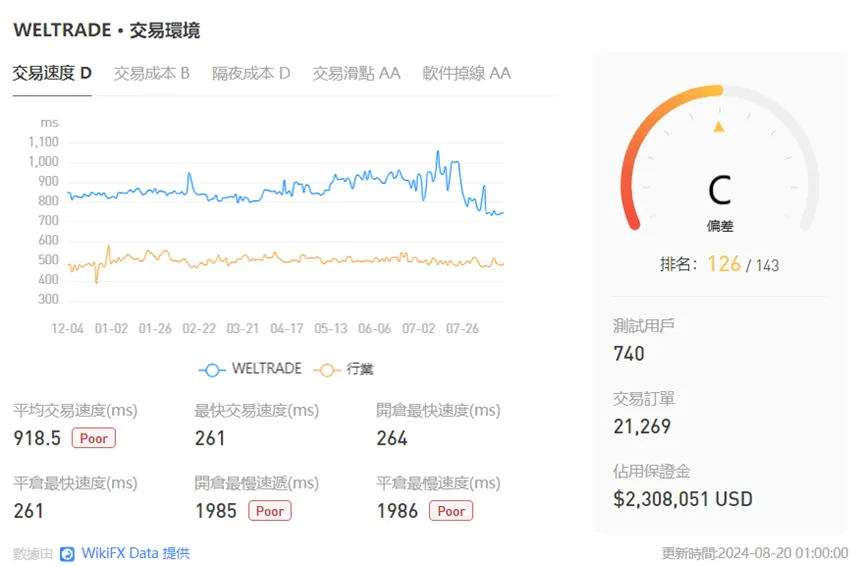Click the Poor badge beside 918.5
The image size is (865, 567).
click(94, 438)
